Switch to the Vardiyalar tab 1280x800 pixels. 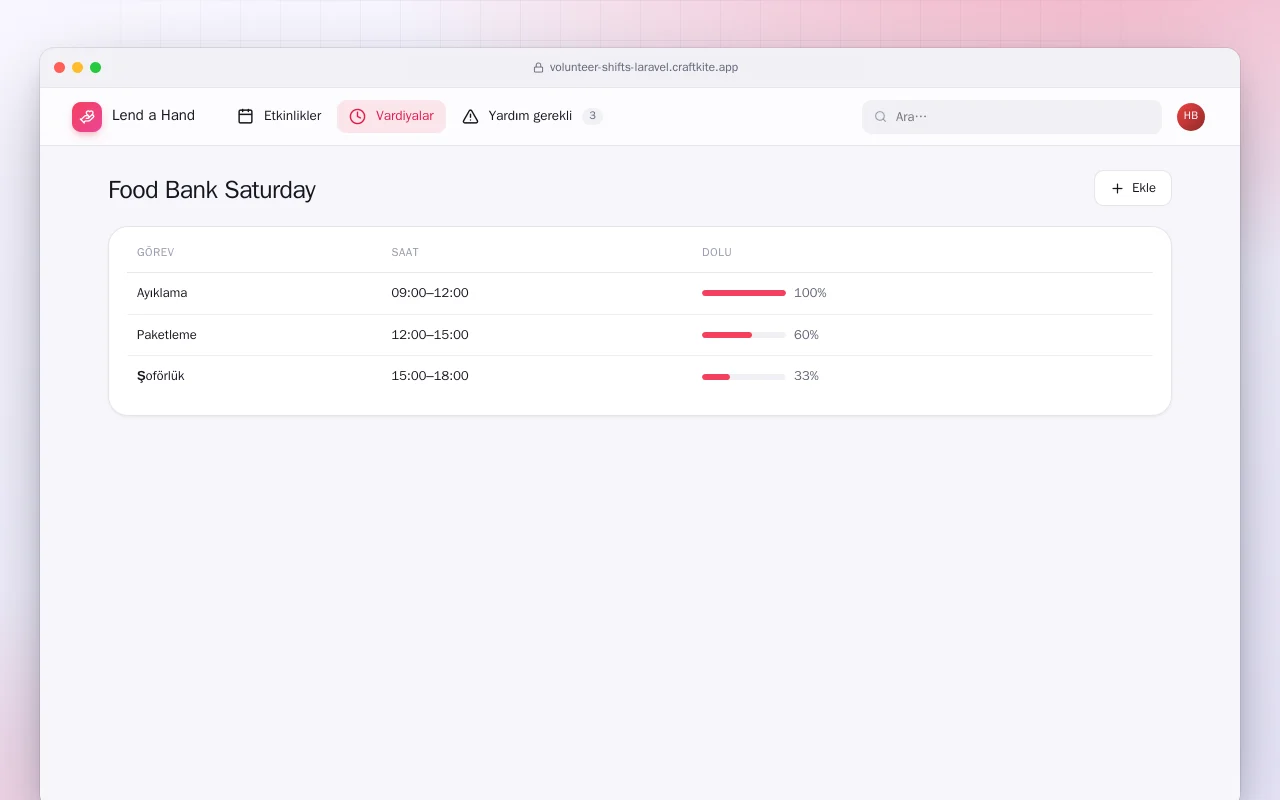point(391,116)
